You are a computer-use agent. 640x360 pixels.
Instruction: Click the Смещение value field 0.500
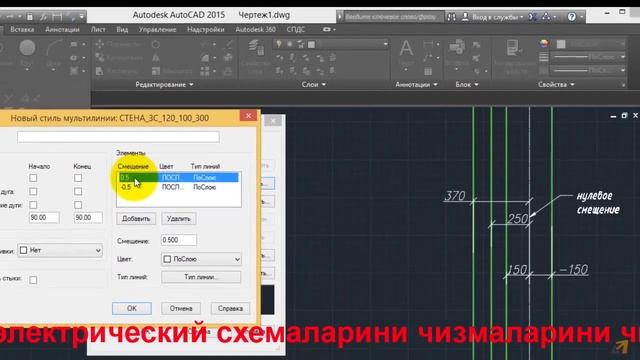pyautogui.click(x=179, y=240)
